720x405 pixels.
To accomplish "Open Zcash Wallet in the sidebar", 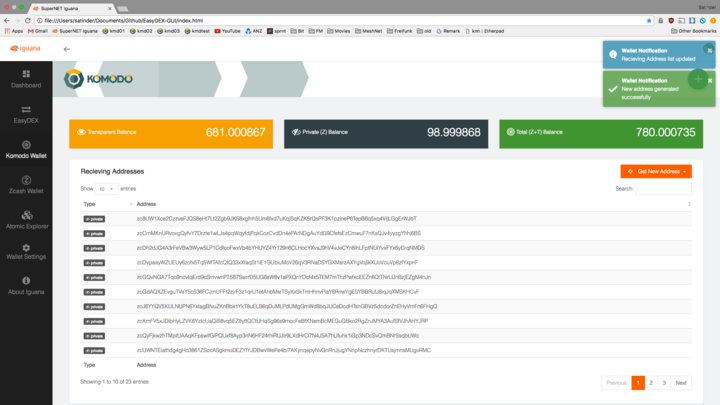I will click(26, 185).
